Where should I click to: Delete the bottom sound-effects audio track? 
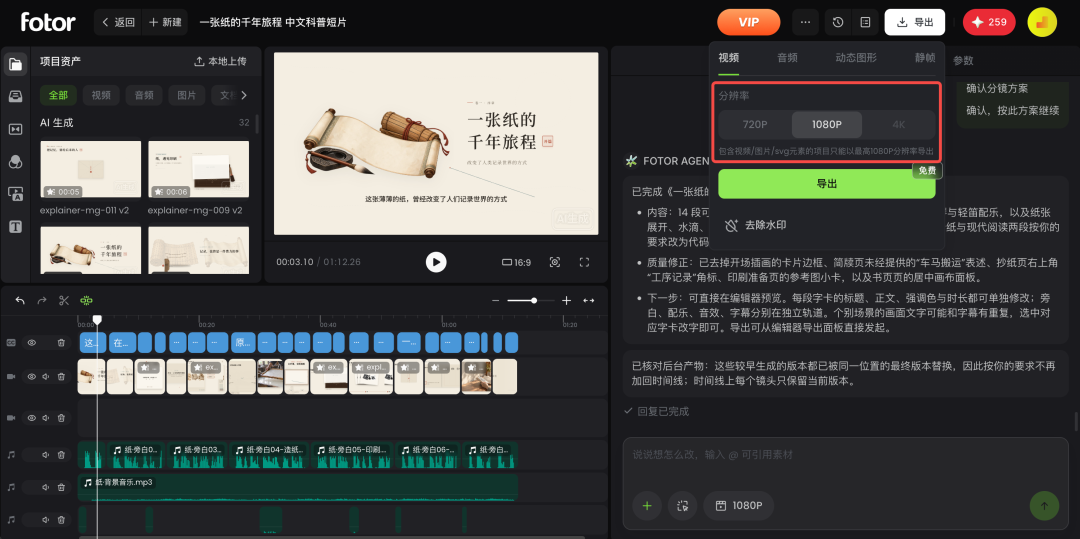pos(61,520)
